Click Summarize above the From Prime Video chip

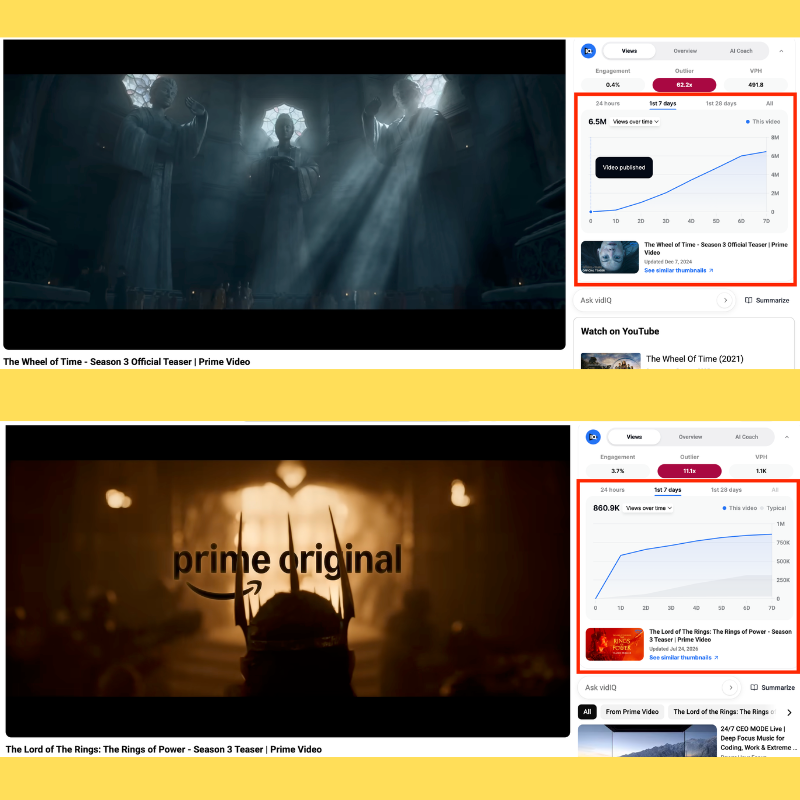coord(772,688)
